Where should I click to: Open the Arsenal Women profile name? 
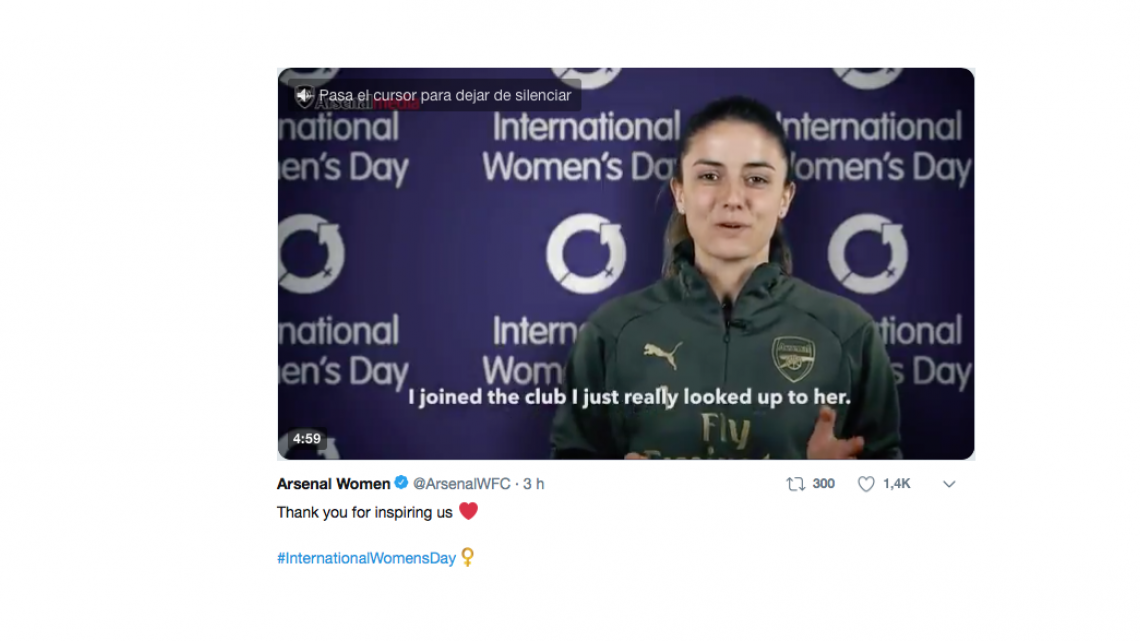coord(333,484)
